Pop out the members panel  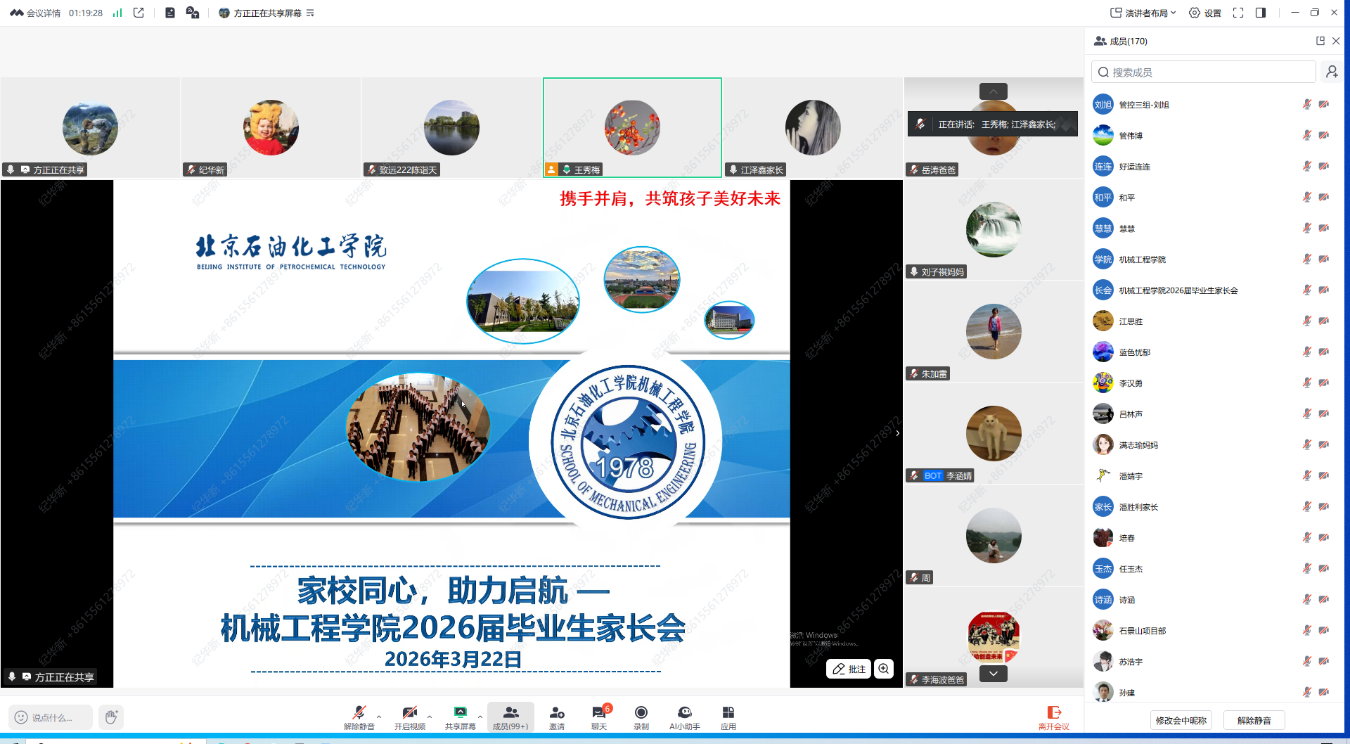(x=1320, y=41)
